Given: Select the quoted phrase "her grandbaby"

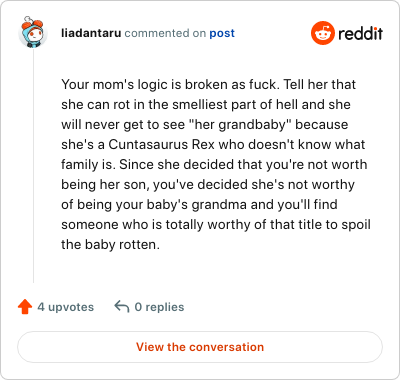Looking at the screenshot, I should [240, 125].
